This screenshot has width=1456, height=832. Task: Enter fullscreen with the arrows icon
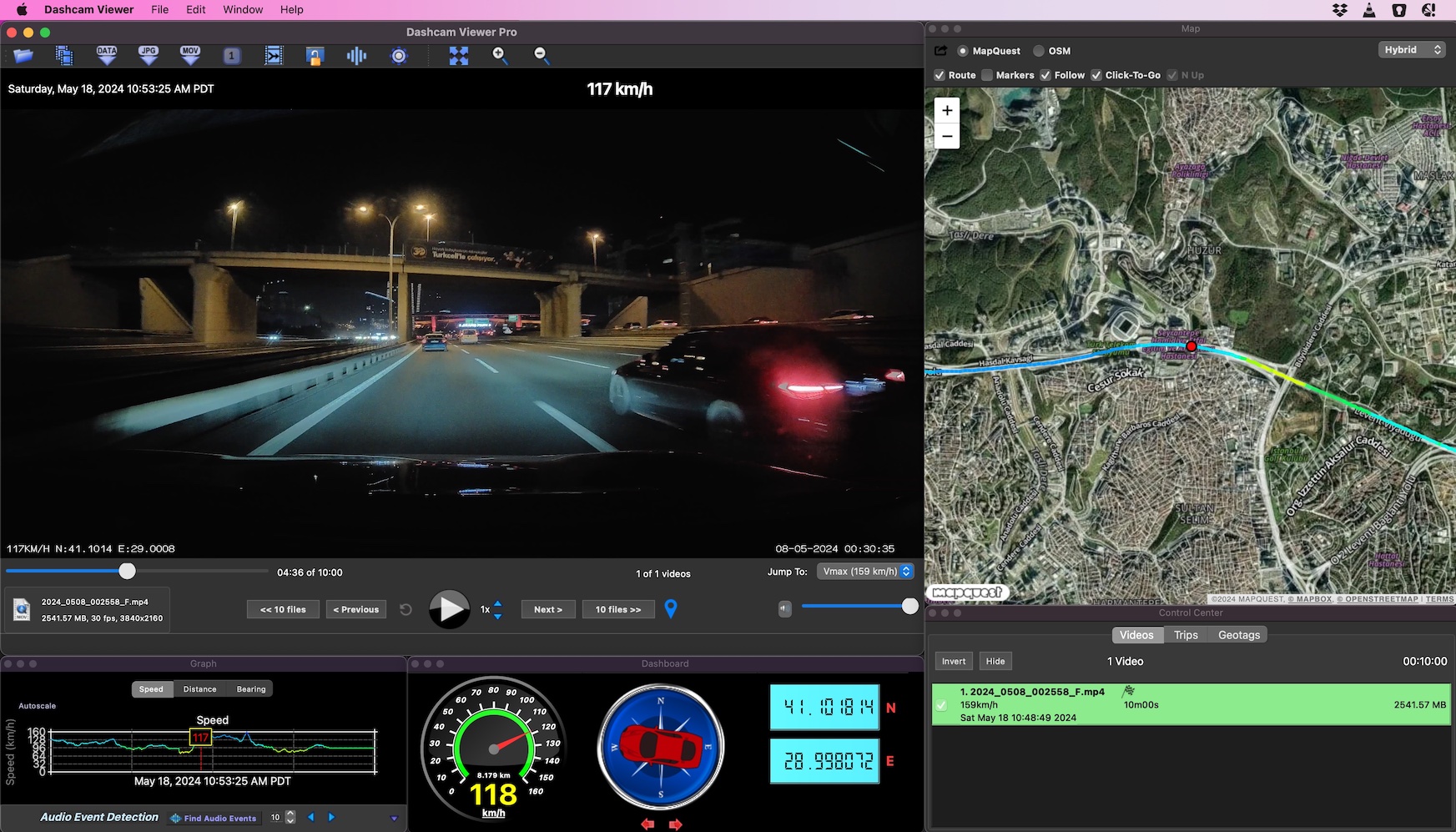(459, 56)
